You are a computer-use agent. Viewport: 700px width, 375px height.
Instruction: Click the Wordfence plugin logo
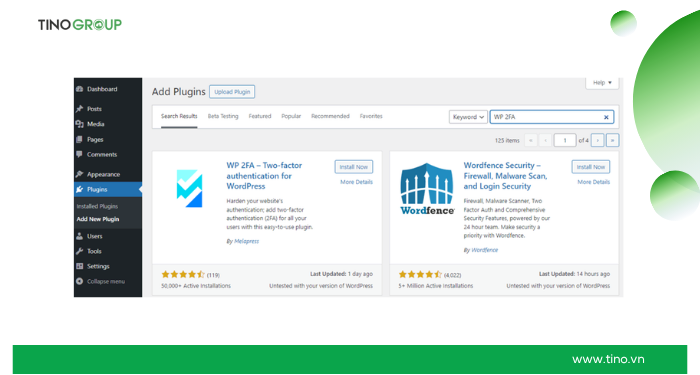pos(427,189)
